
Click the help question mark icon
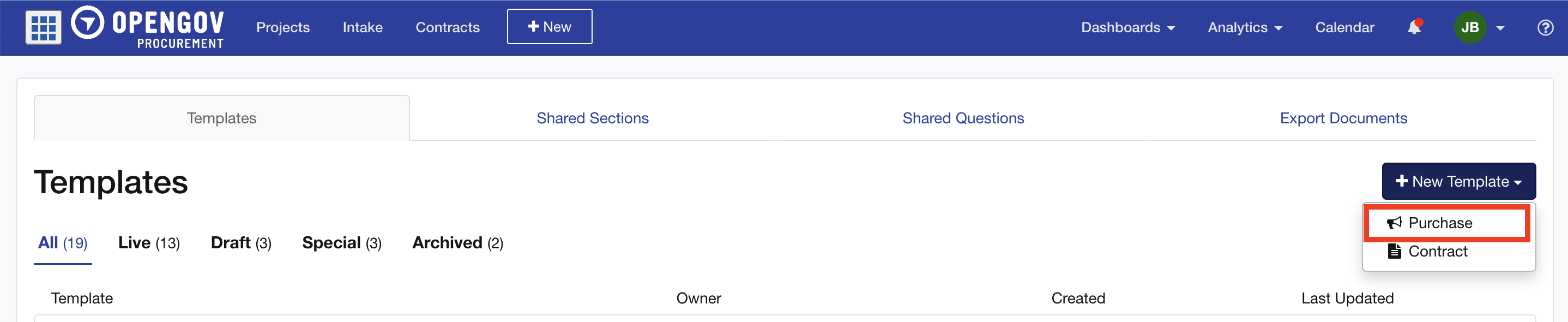point(1545,27)
